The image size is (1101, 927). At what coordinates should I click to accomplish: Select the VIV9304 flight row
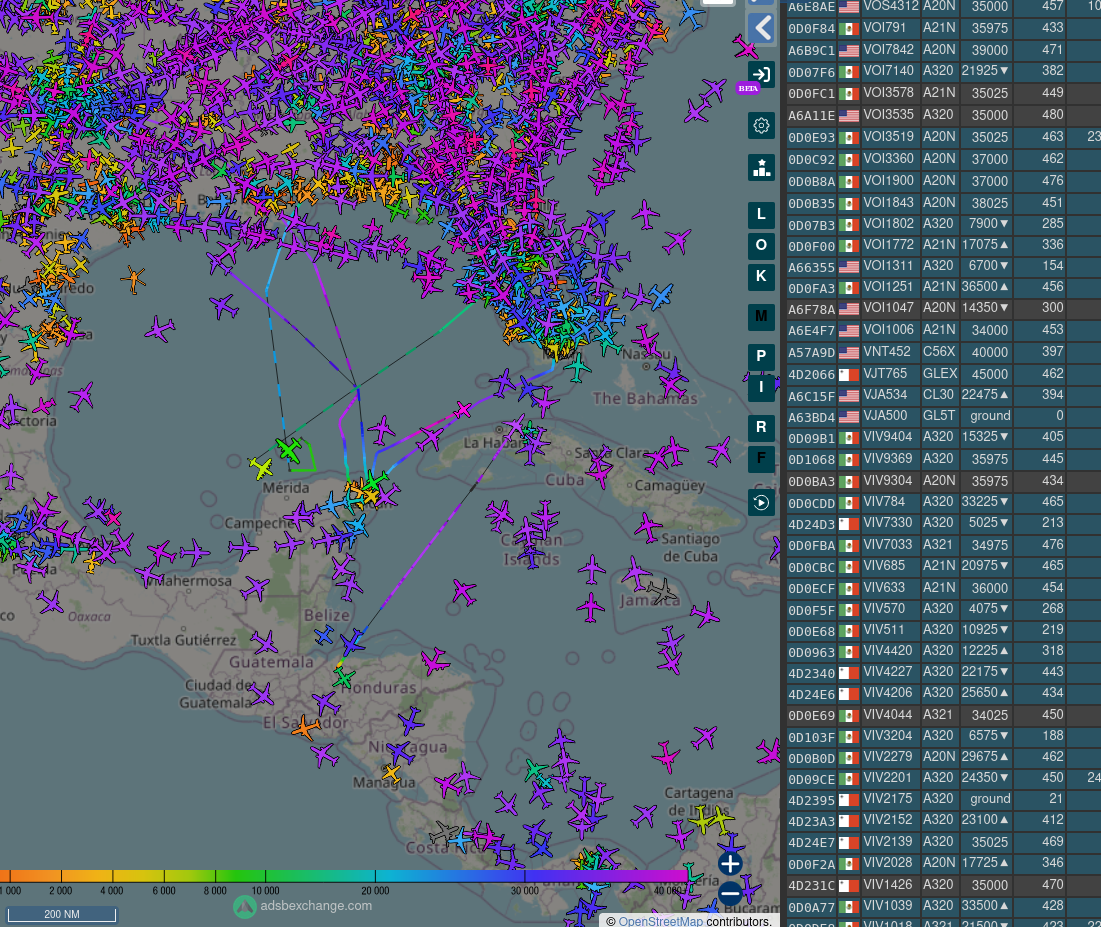point(943,482)
